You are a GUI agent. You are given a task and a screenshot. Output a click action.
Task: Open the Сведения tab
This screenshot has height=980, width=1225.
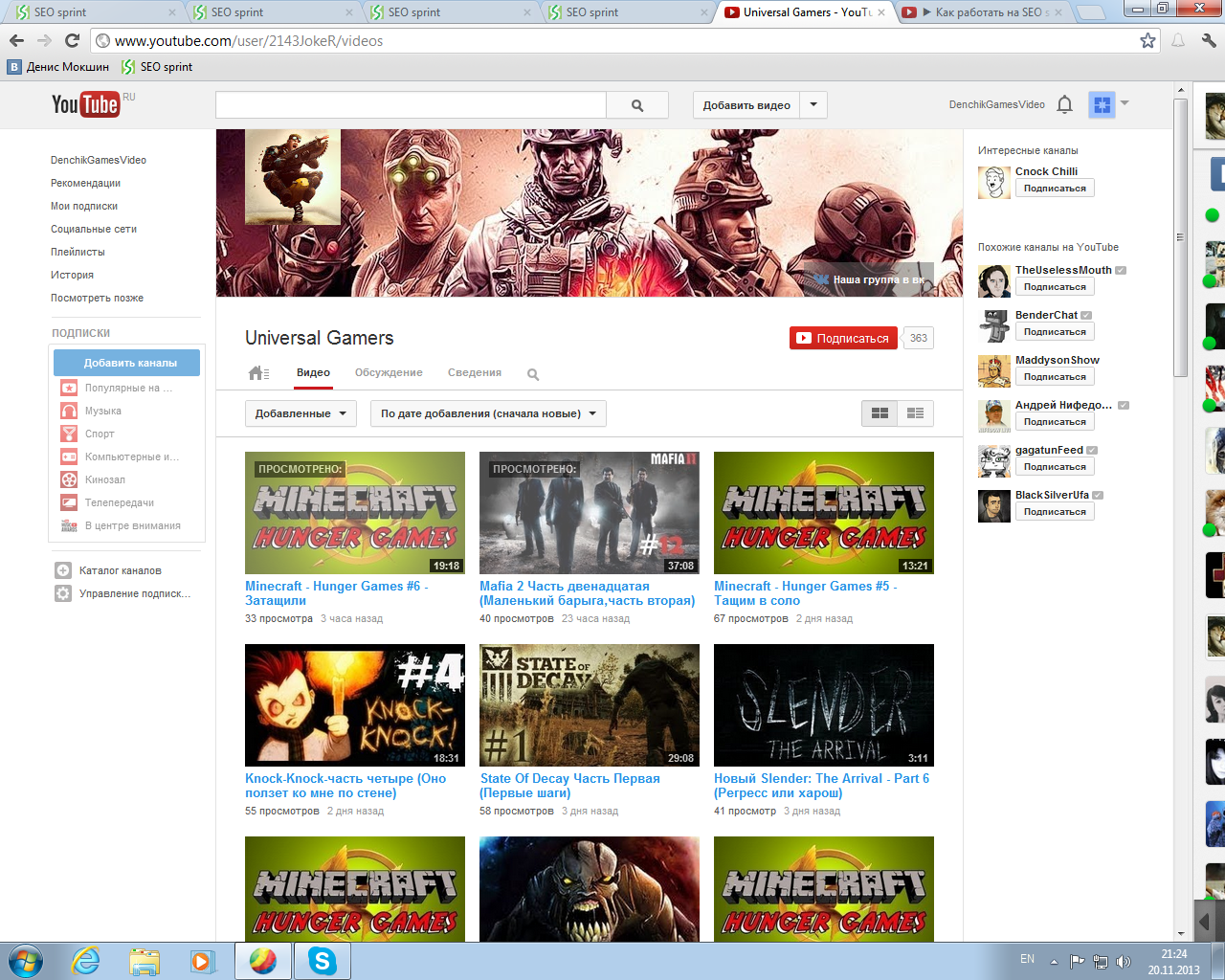pos(475,372)
